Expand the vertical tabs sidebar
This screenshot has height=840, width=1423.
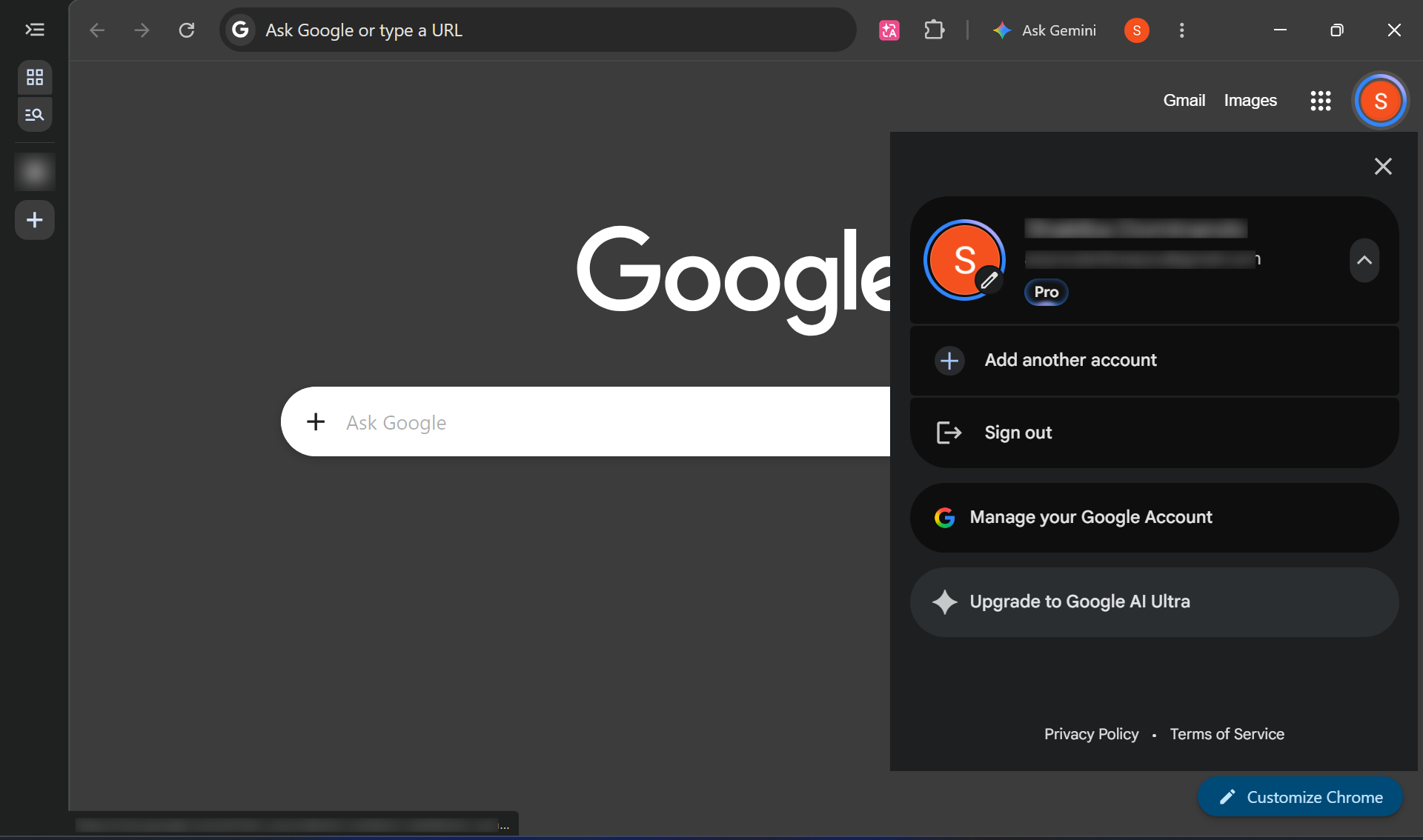(x=35, y=30)
